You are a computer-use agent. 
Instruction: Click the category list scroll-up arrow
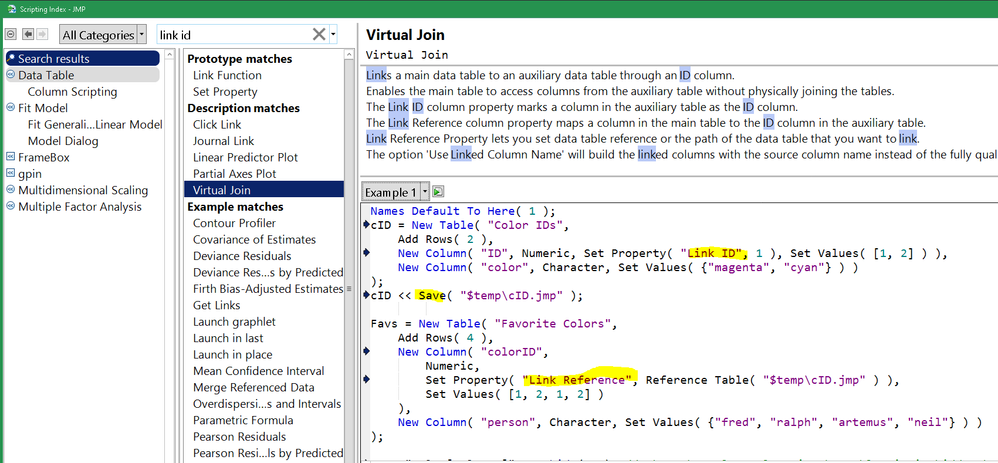click(169, 56)
